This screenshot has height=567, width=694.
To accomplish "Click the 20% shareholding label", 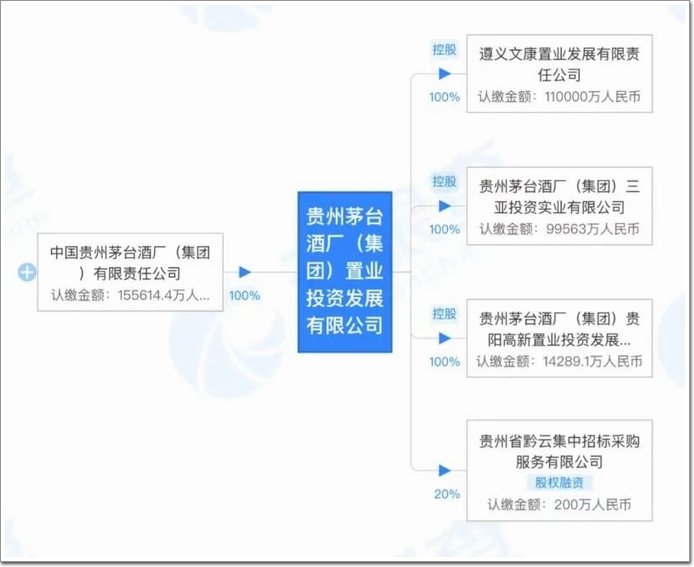I will click(446, 494).
